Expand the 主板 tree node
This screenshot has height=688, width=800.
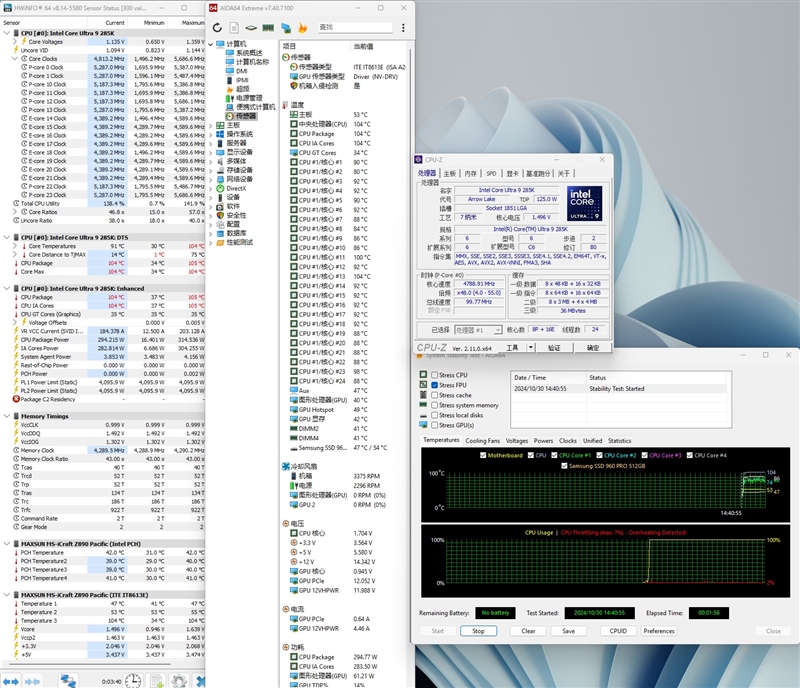[211, 125]
